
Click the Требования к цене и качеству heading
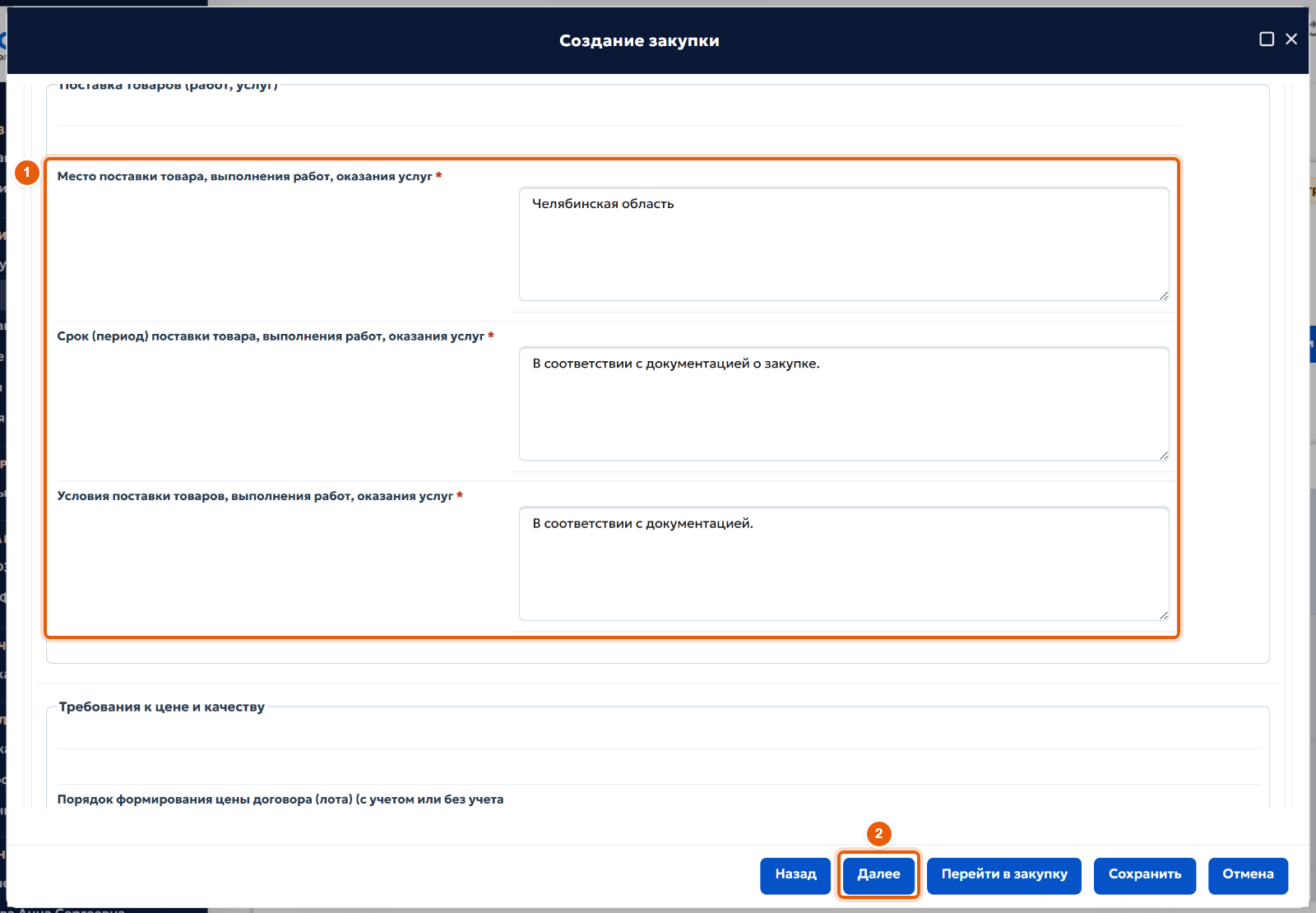[162, 707]
